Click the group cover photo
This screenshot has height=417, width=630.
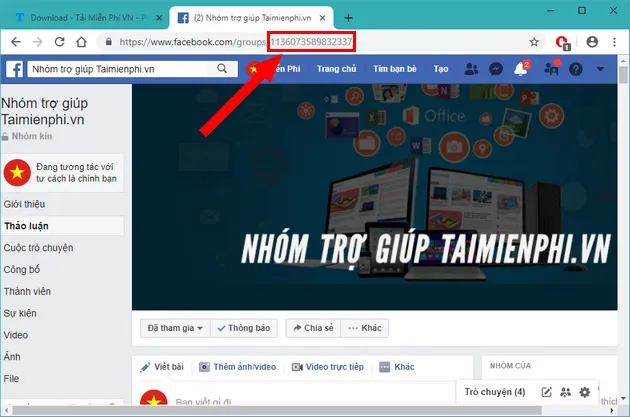[374, 197]
